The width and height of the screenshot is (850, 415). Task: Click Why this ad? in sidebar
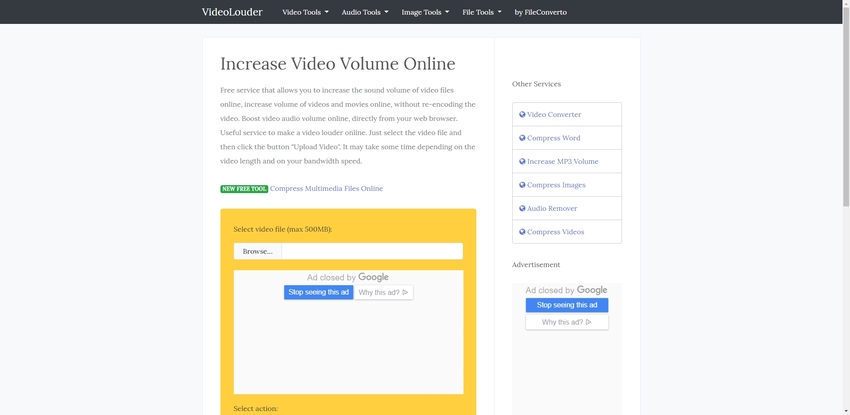(567, 322)
